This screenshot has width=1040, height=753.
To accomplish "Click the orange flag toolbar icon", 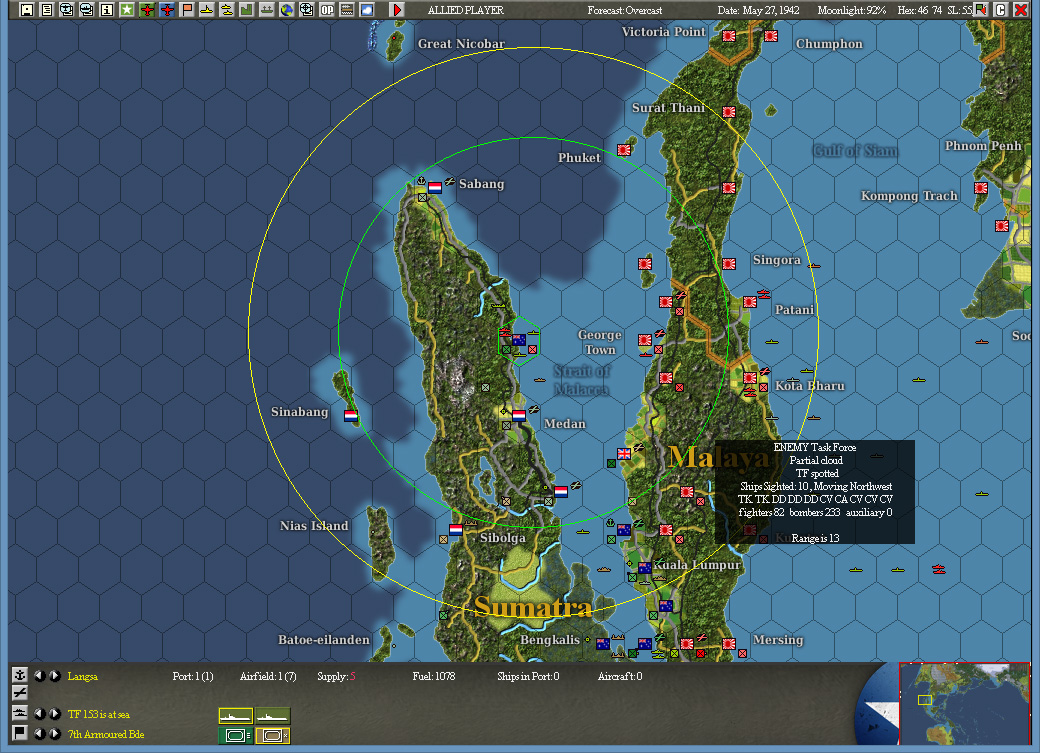I will pyautogui.click(x=186, y=9).
